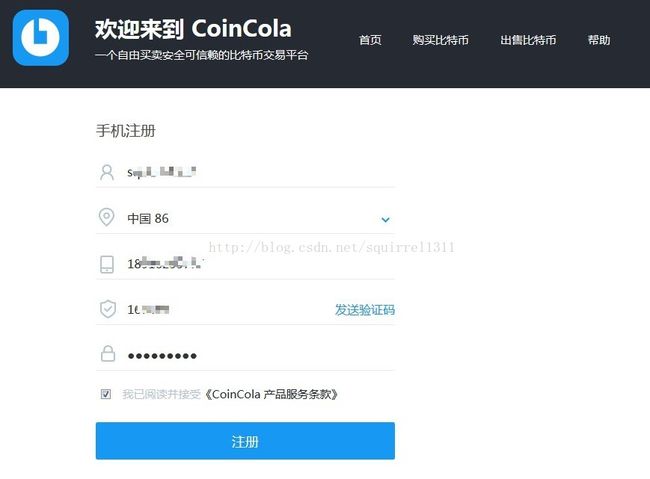The height and width of the screenshot is (479, 650).
Task: Click the CoinCola blue logo icon
Action: point(41,38)
